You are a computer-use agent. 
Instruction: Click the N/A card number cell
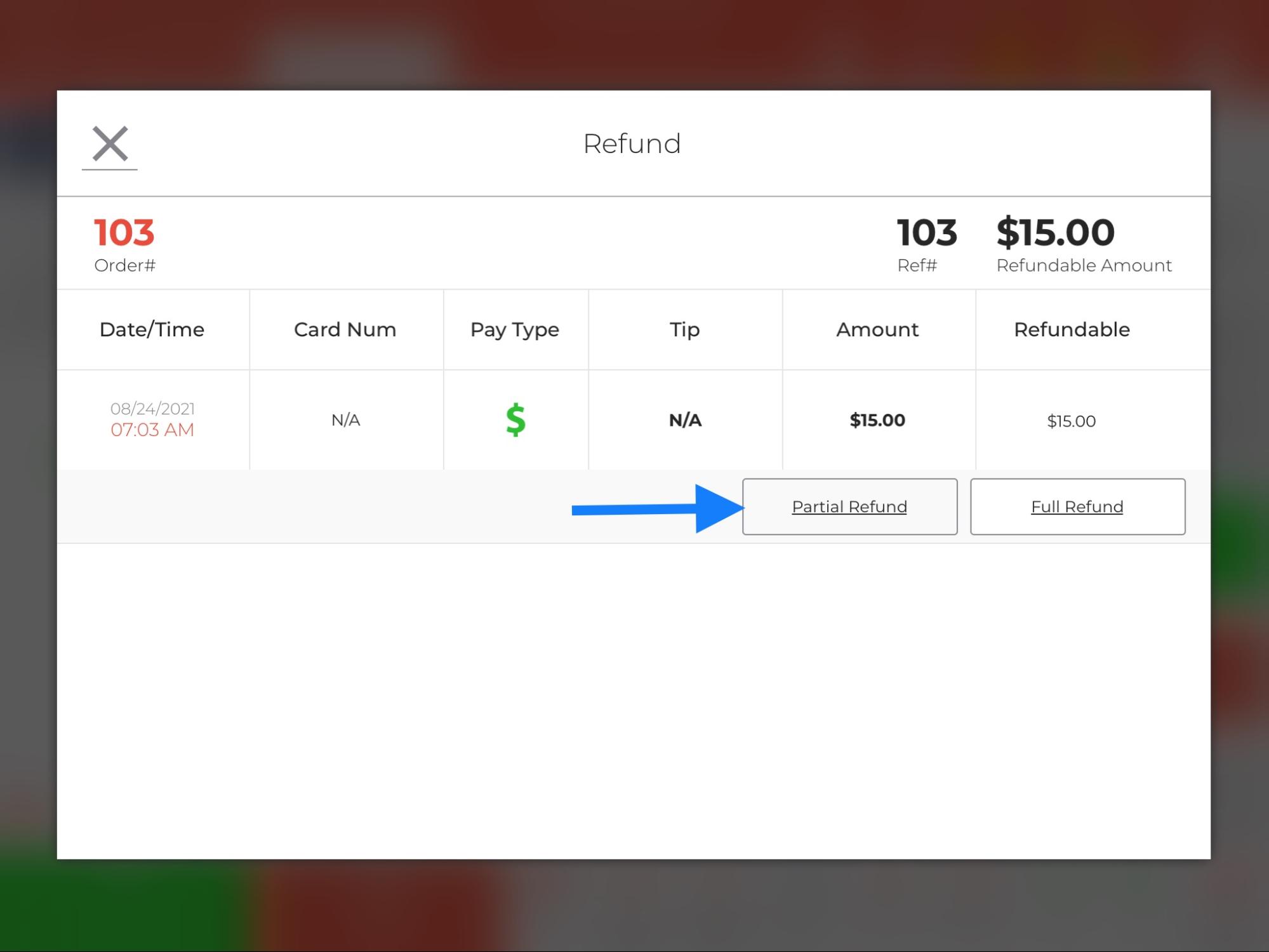pyautogui.click(x=345, y=420)
